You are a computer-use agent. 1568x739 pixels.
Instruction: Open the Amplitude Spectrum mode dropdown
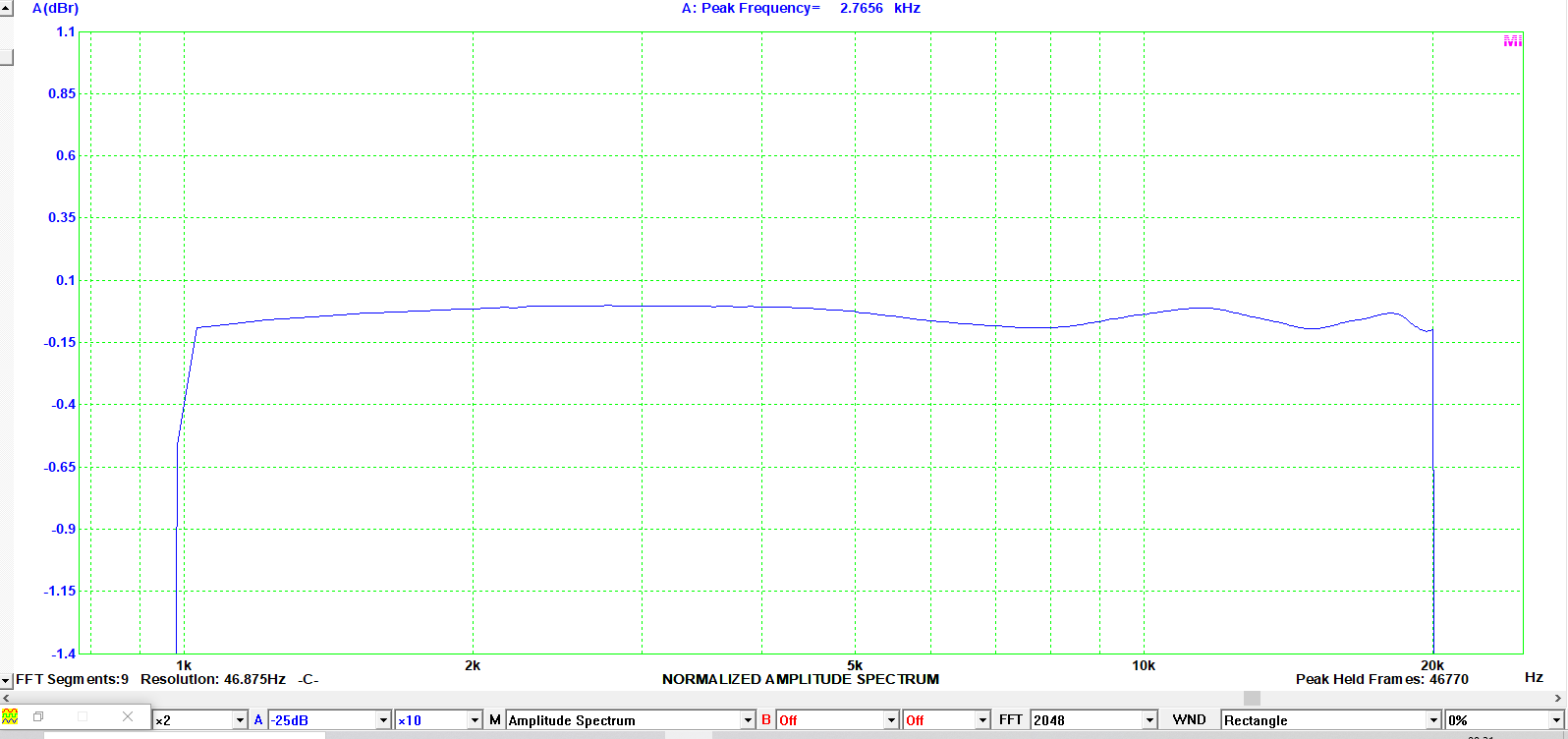[747, 720]
